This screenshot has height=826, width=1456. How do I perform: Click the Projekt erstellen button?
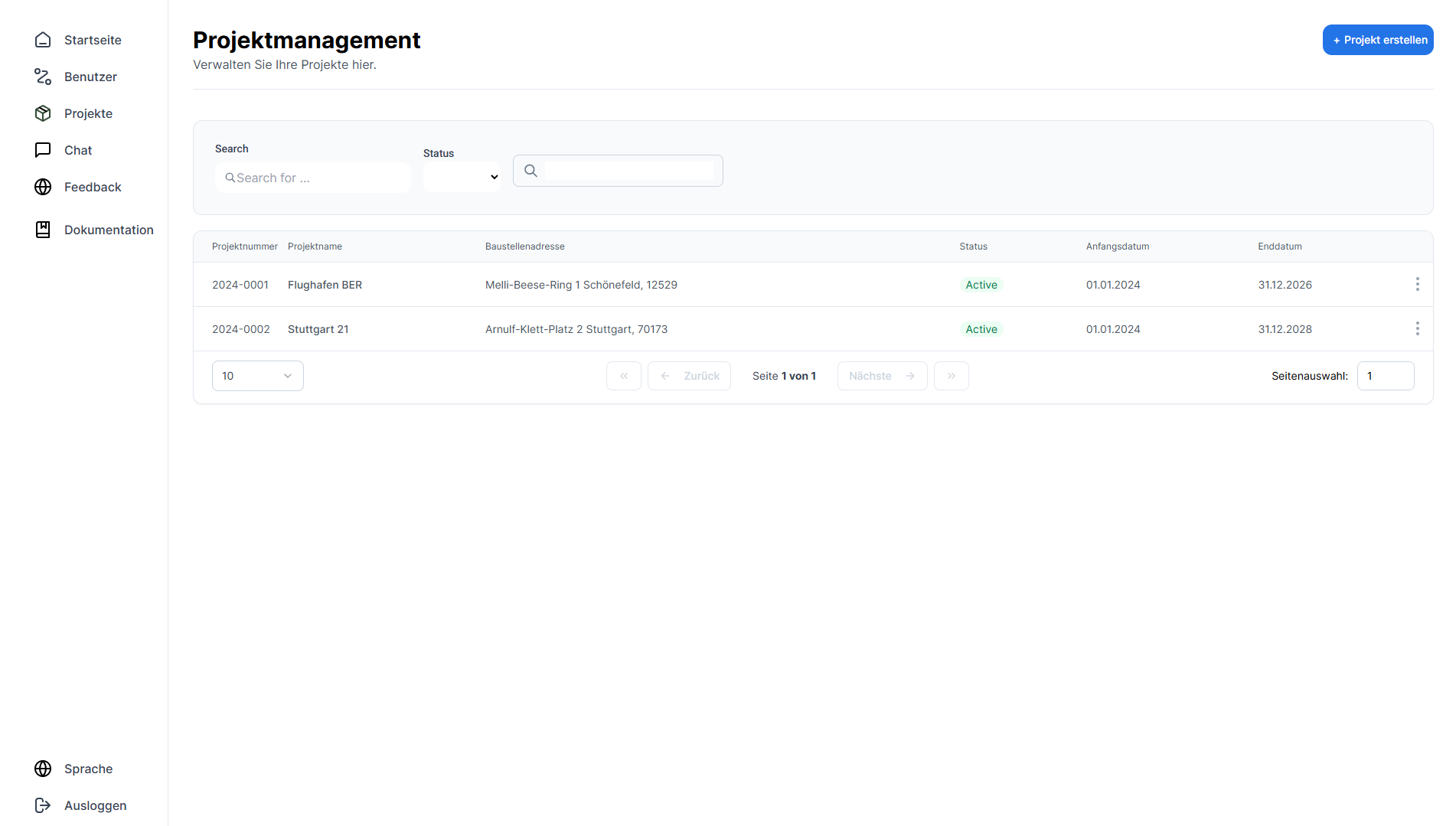(1377, 40)
